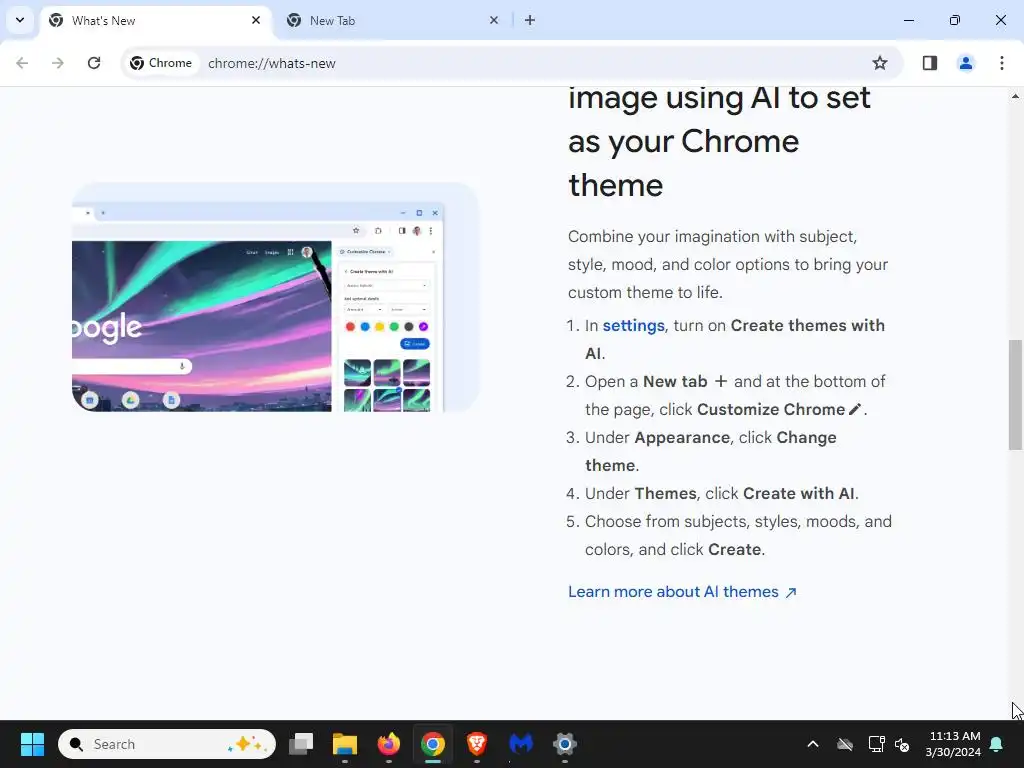The image size is (1024, 768).
Task: Click the AI theme preview image
Action: (276, 297)
